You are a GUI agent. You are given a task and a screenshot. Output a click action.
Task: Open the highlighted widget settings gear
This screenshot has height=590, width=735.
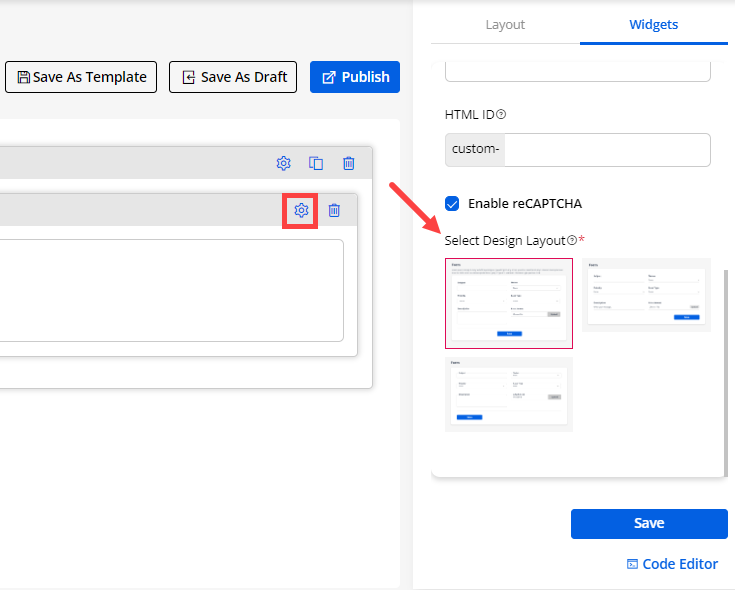pyautogui.click(x=301, y=210)
